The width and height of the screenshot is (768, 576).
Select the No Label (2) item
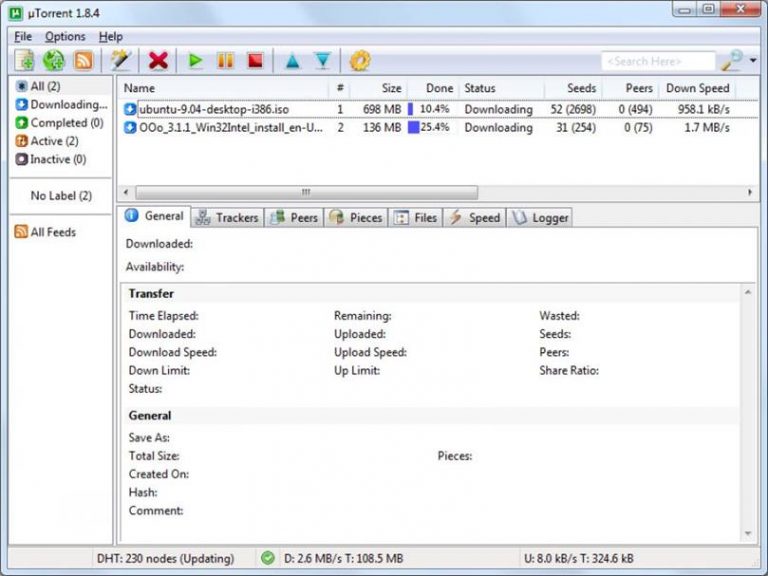61,195
